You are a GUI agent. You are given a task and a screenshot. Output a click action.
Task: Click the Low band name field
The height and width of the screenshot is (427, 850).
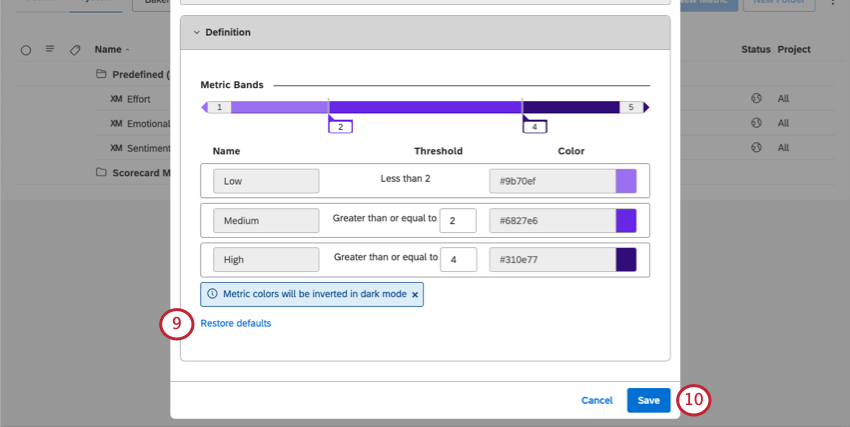266,181
